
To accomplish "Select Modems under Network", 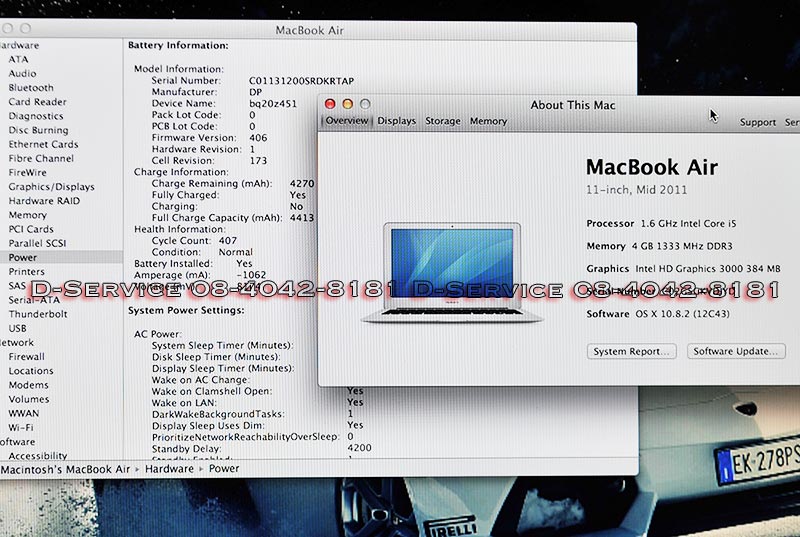I will [x=29, y=385].
